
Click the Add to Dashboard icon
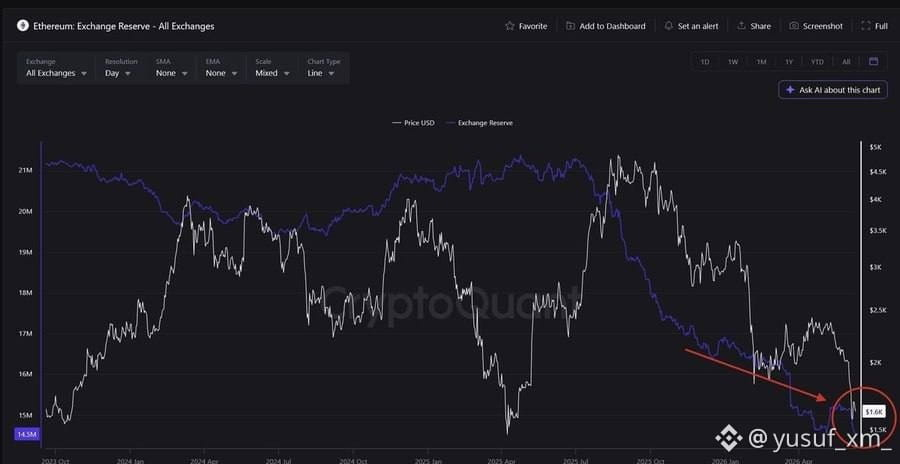coord(570,26)
